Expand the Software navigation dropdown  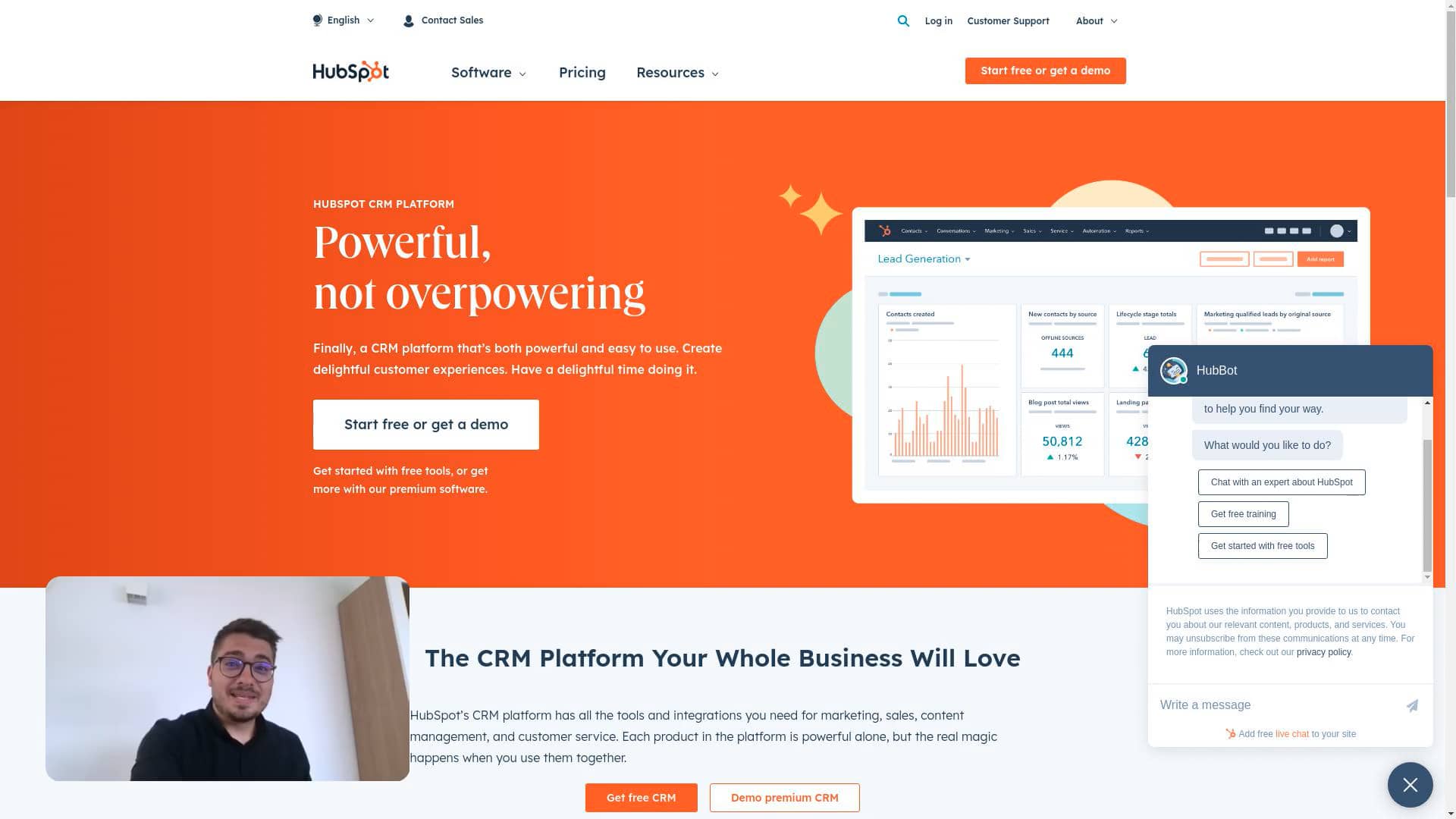pos(488,72)
